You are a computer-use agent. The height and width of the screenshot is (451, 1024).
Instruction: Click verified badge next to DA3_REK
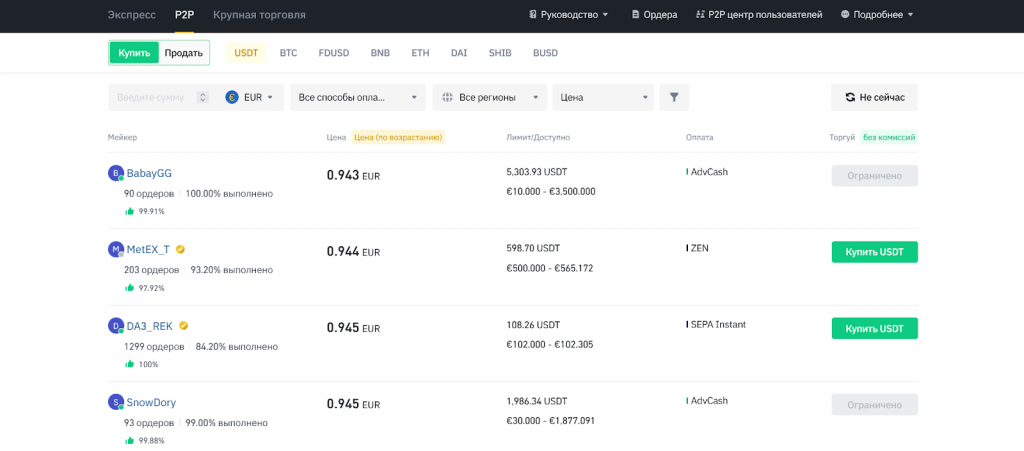point(184,326)
